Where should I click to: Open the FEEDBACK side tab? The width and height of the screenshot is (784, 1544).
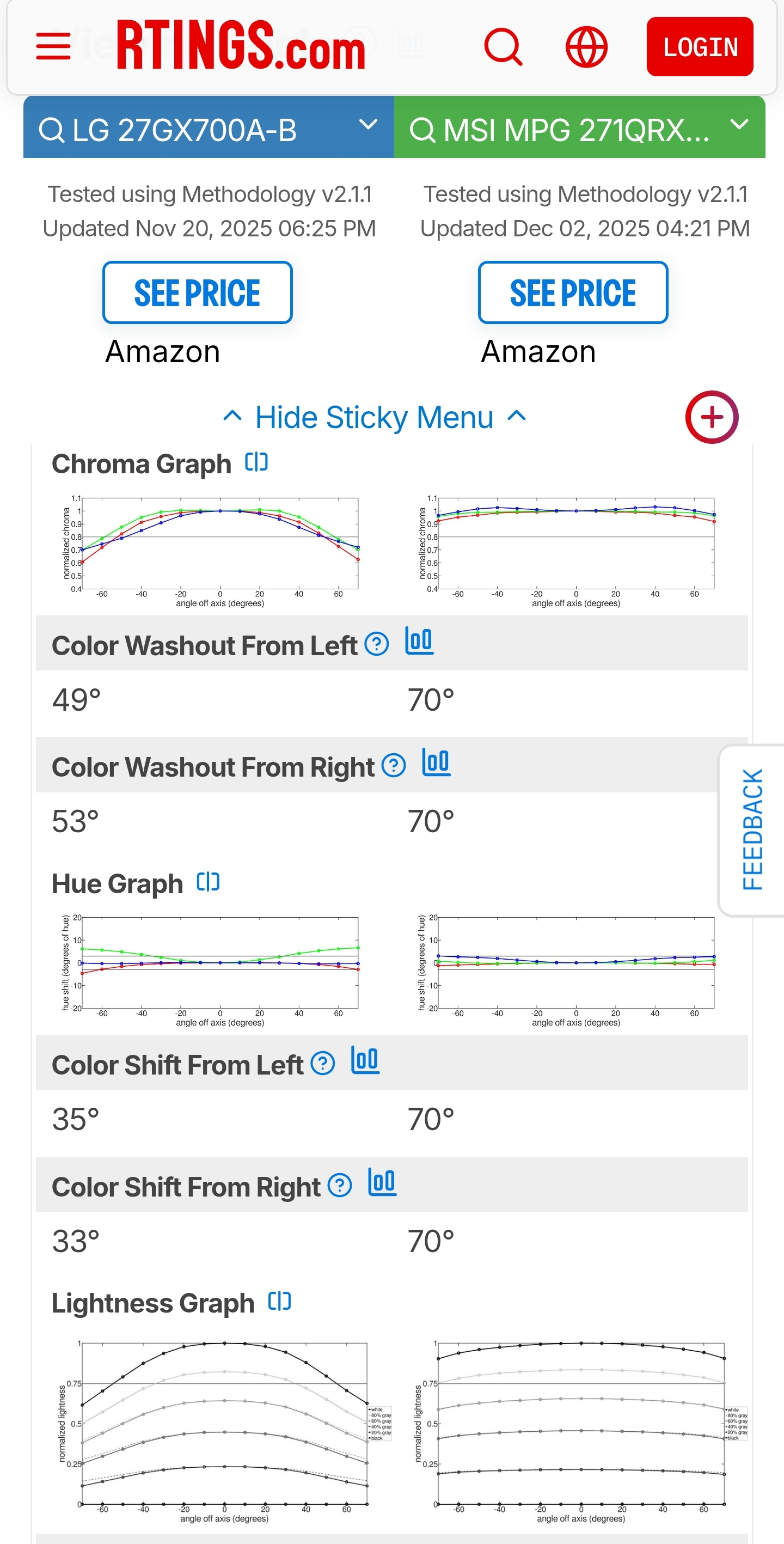(752, 829)
